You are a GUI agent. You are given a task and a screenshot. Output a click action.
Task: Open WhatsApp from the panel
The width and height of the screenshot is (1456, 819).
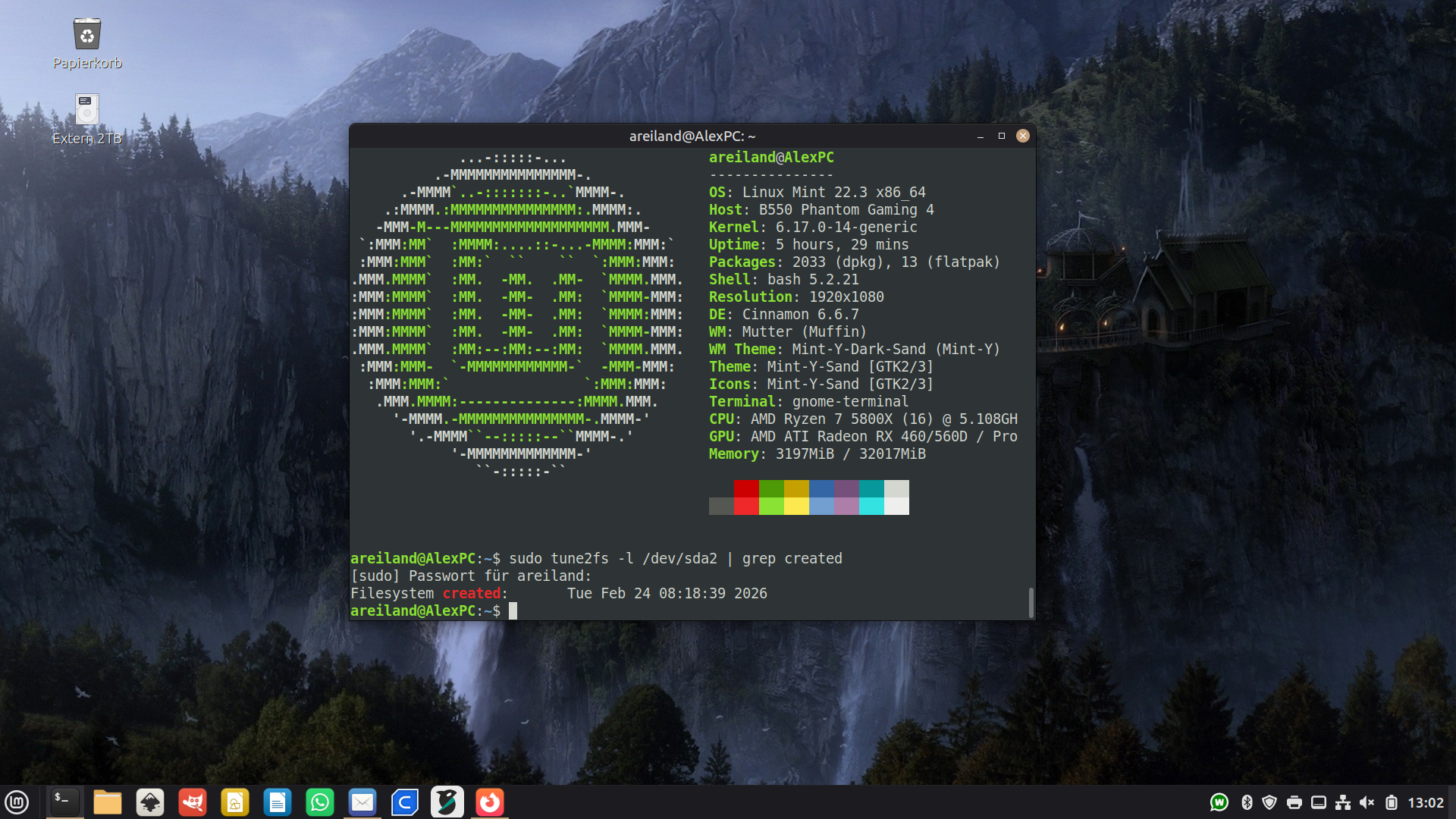(x=320, y=802)
